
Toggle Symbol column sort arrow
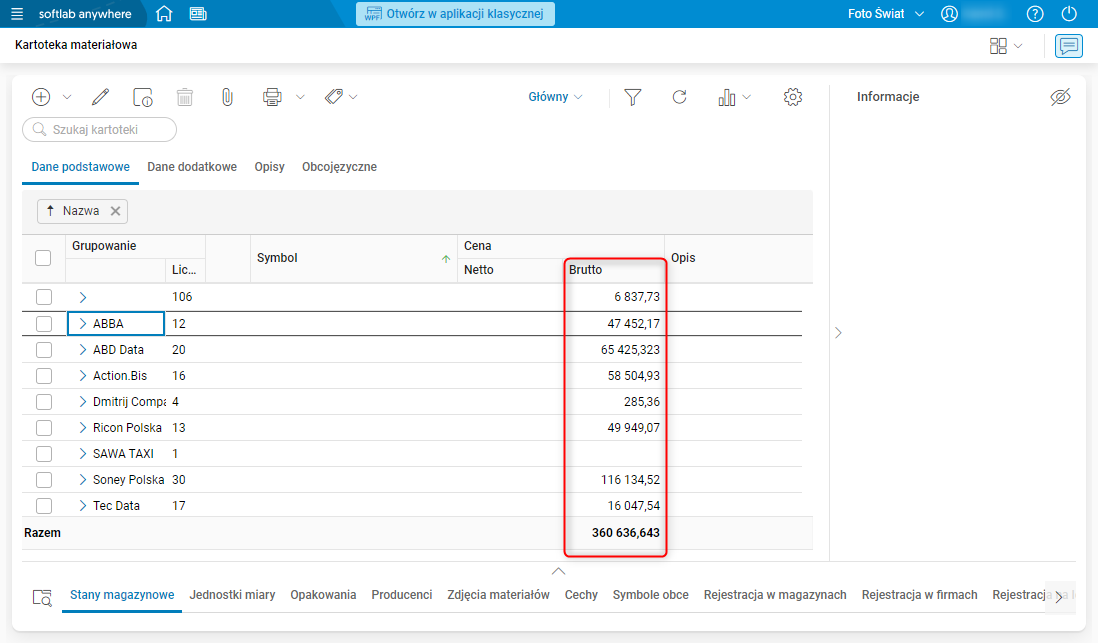tap(446, 258)
